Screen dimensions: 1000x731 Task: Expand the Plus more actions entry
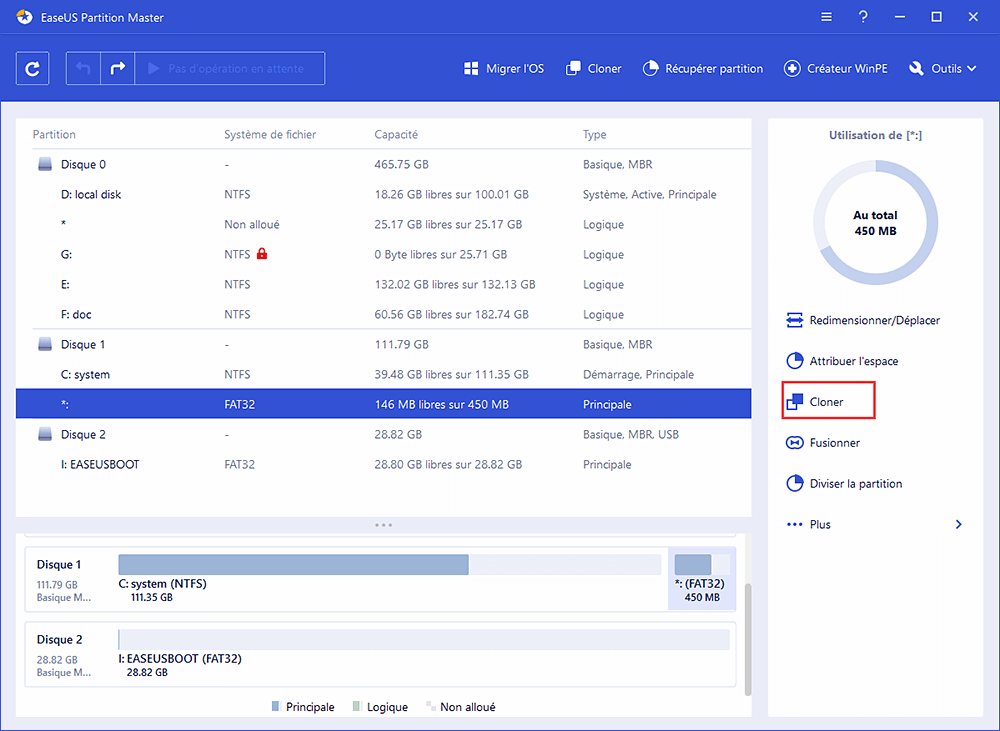874,524
